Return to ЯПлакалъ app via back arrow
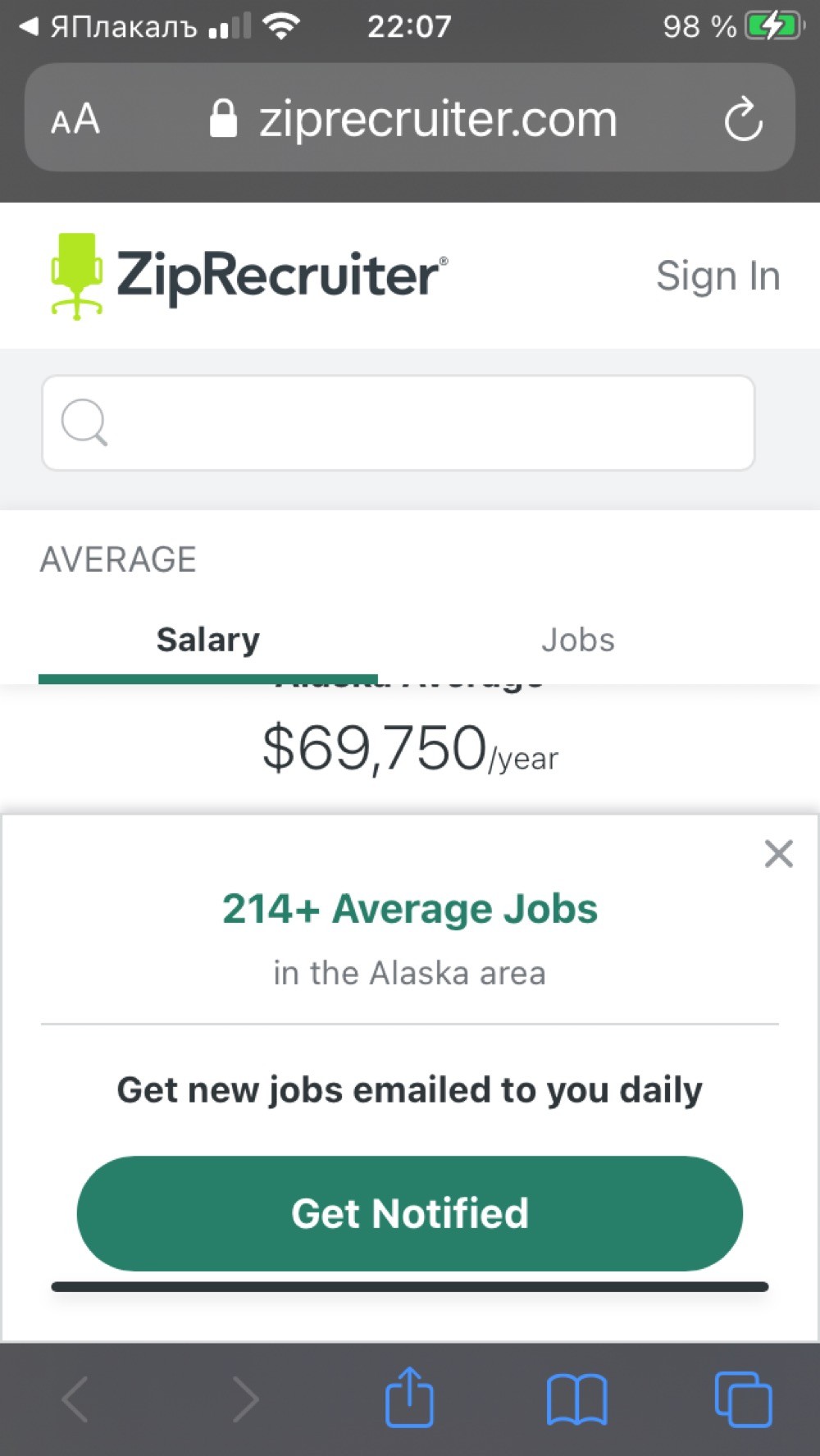Screen dimensions: 820x1456 click(28, 26)
